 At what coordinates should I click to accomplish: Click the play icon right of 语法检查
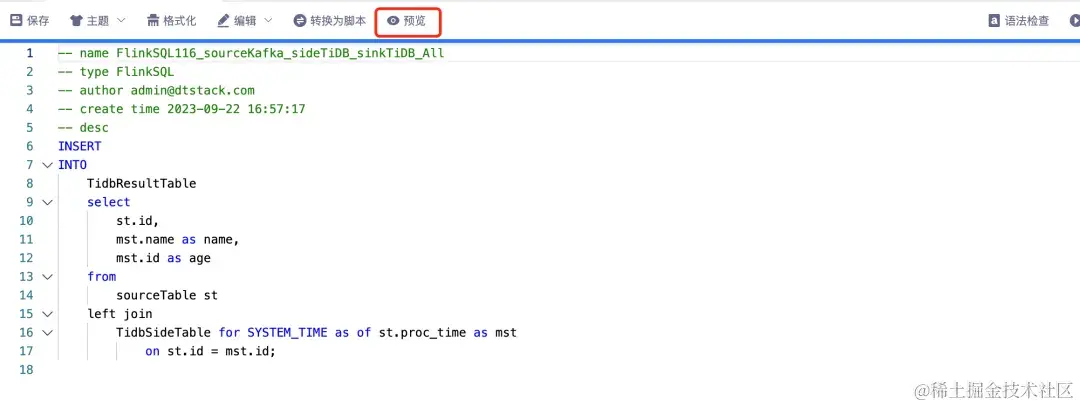click(1074, 21)
